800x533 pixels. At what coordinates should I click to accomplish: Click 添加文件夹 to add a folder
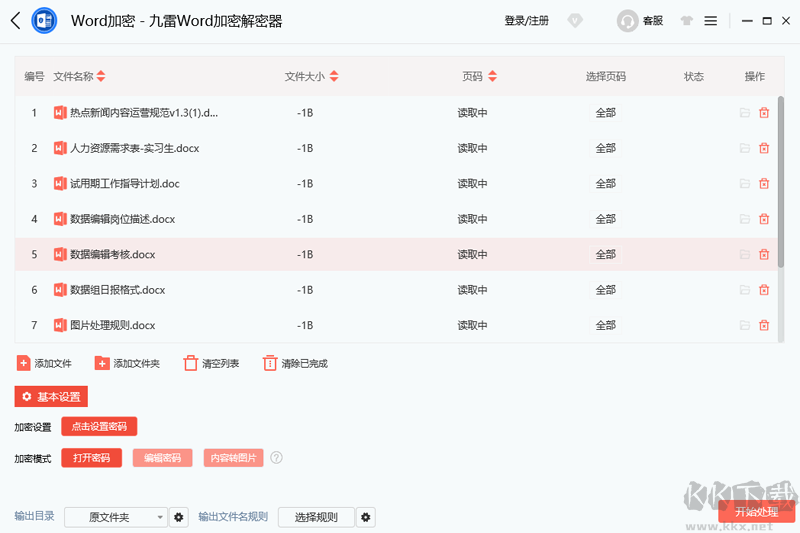point(128,363)
